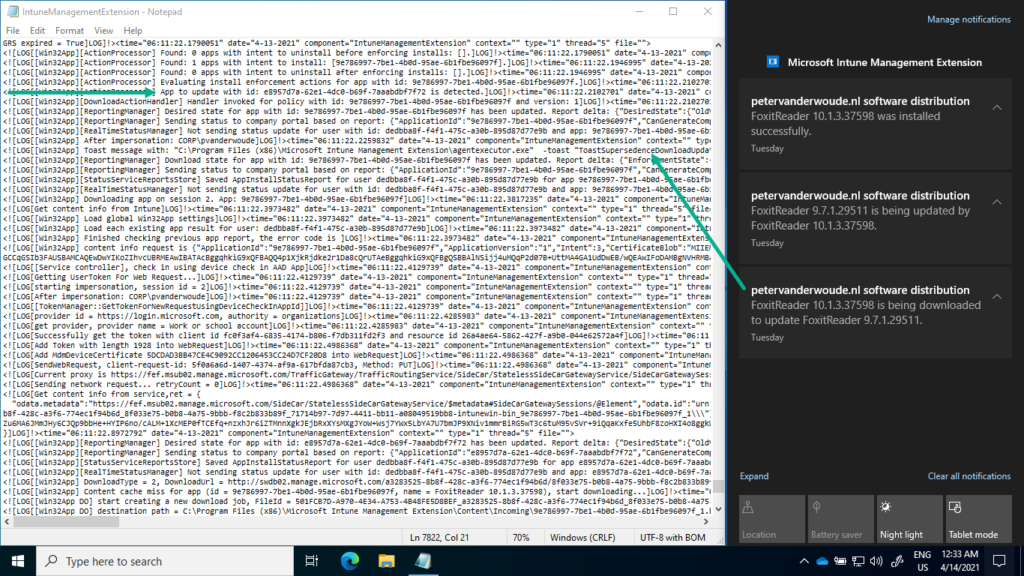Click the volume icon in the system tray
Screen dimensions: 1024x576
876,561
